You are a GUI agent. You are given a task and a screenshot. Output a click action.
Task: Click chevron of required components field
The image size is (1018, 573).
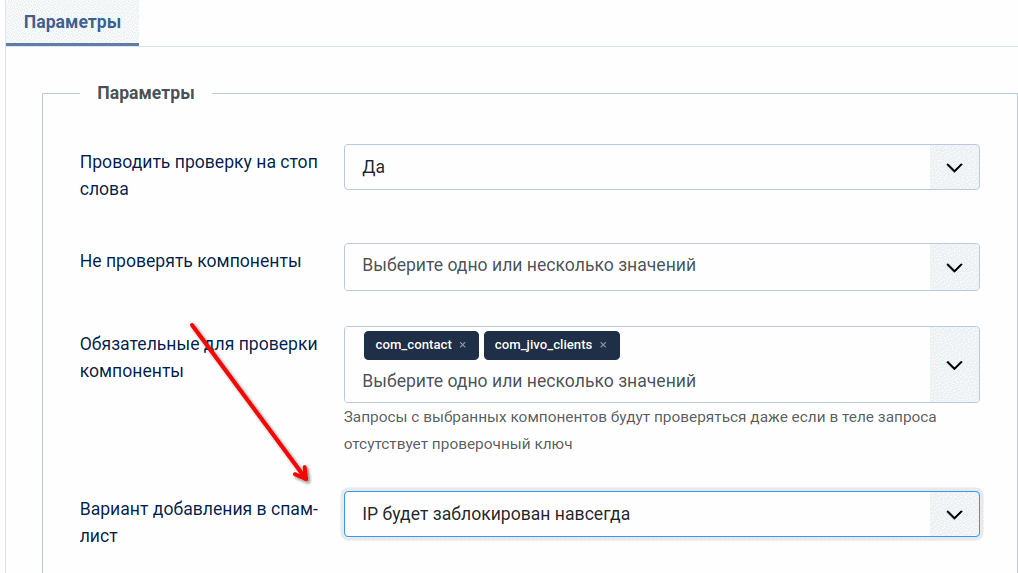(x=954, y=365)
